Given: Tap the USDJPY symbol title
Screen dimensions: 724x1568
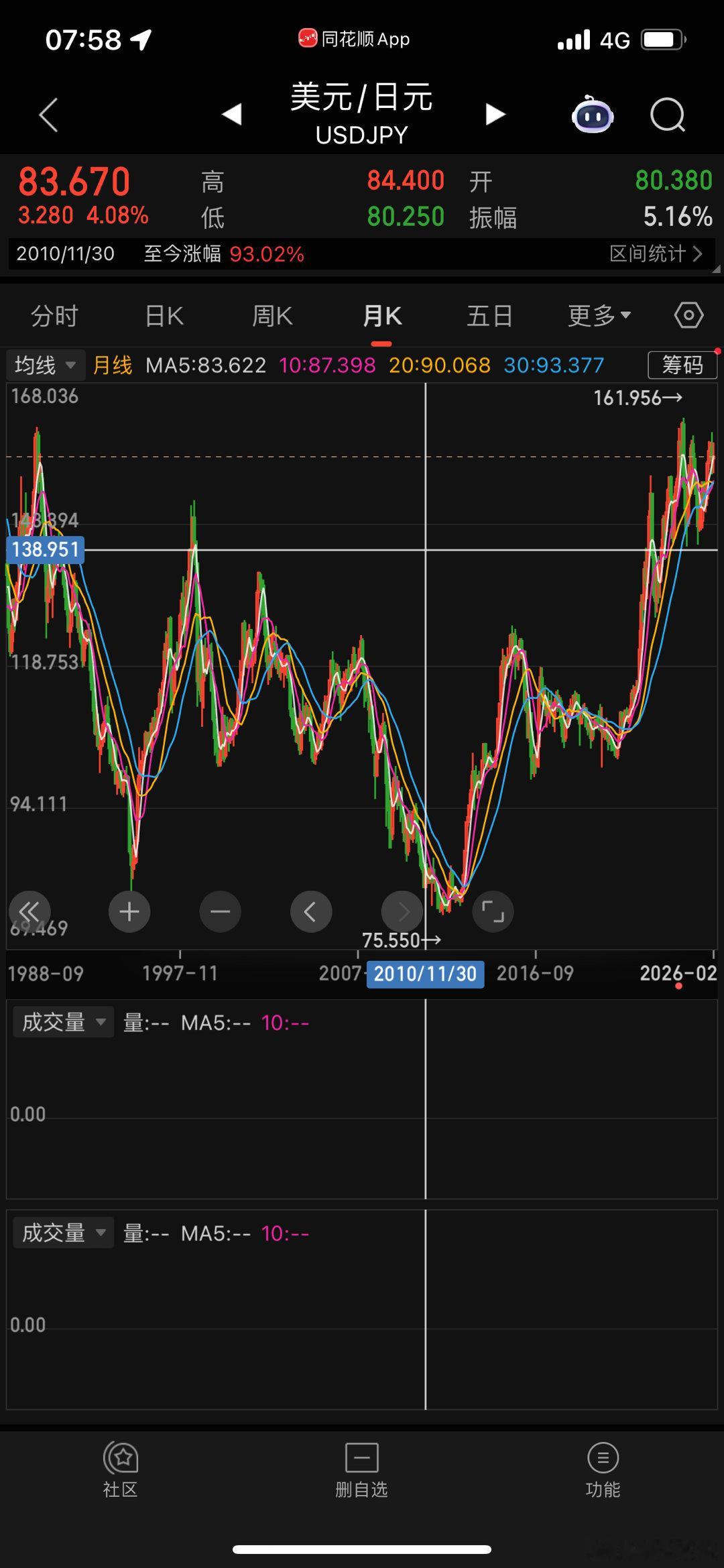Looking at the screenshot, I should coord(361,135).
